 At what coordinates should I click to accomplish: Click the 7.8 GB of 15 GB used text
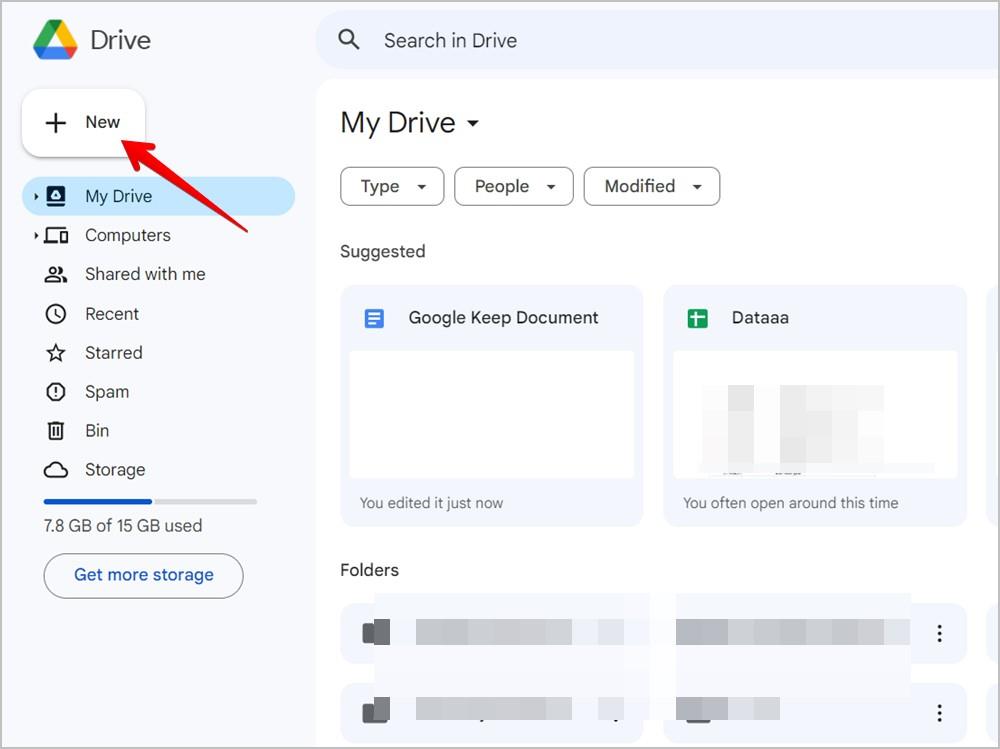pyautogui.click(x=123, y=526)
